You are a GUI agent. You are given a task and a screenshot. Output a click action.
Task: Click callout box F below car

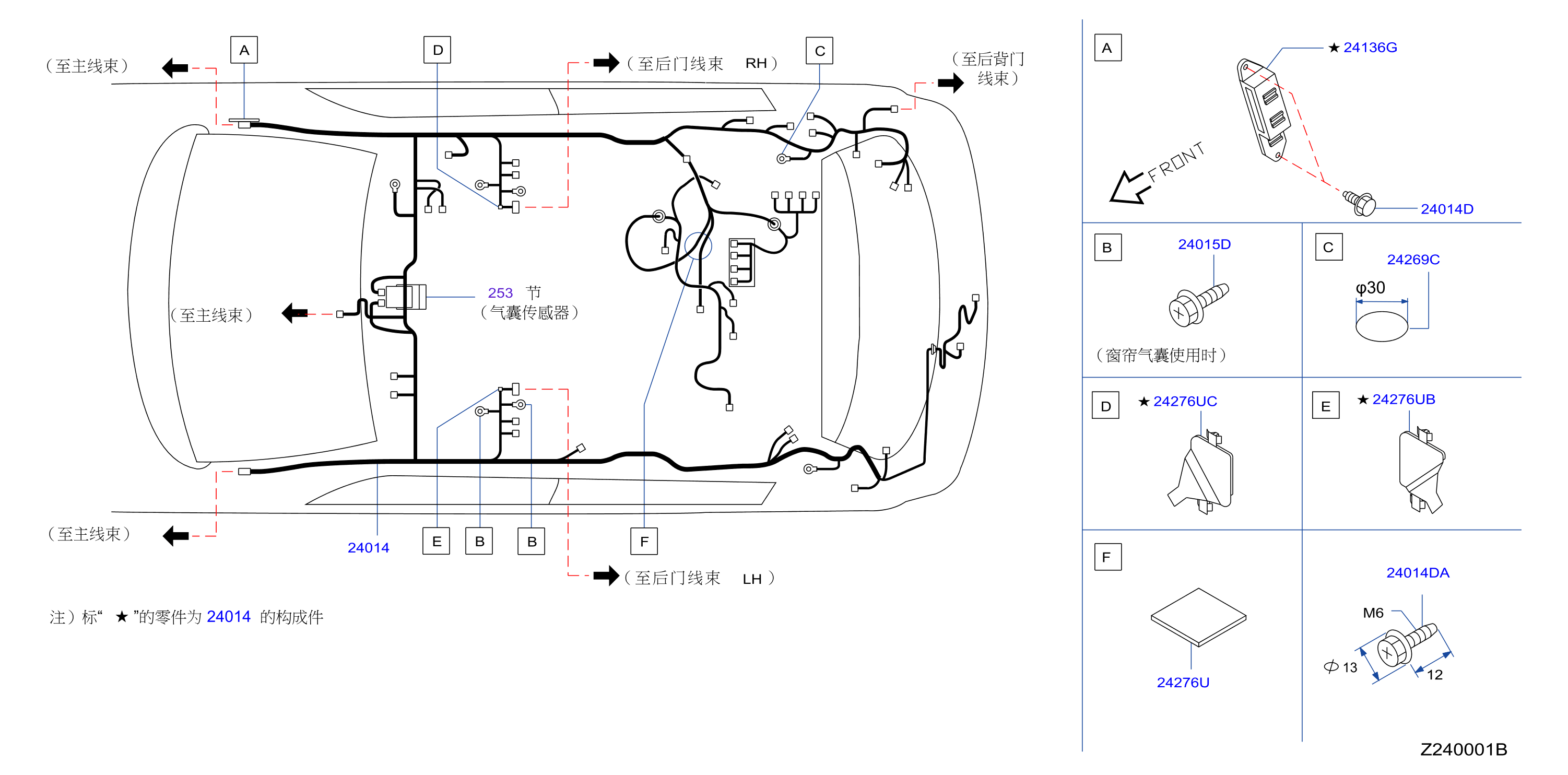(x=644, y=541)
